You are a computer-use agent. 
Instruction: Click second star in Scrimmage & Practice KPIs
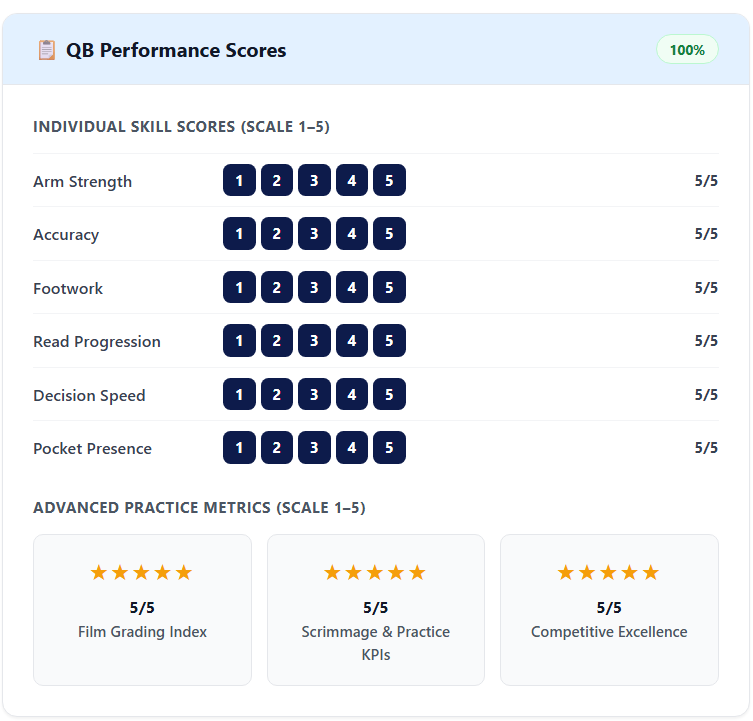click(x=353, y=573)
